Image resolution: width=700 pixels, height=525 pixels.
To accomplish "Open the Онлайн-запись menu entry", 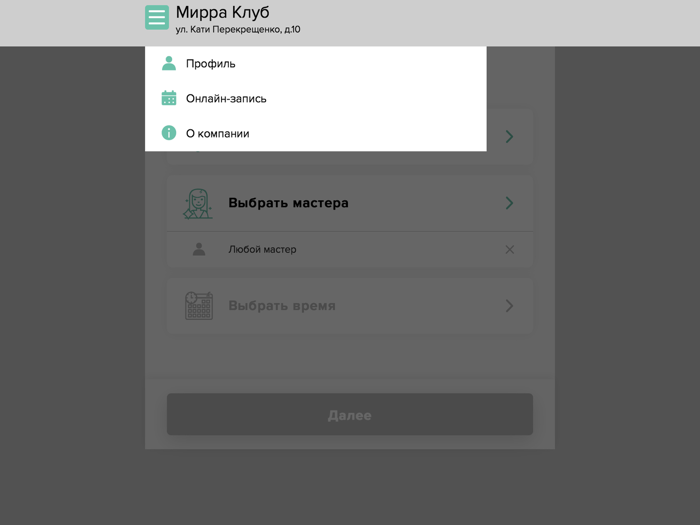I will 316,99.
